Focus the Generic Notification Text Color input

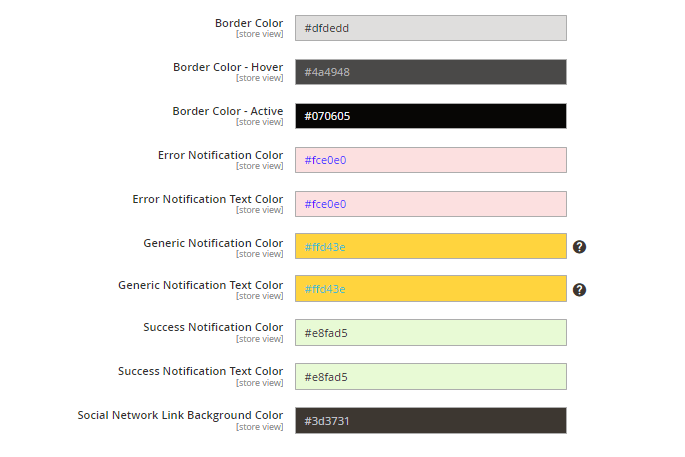[430, 289]
